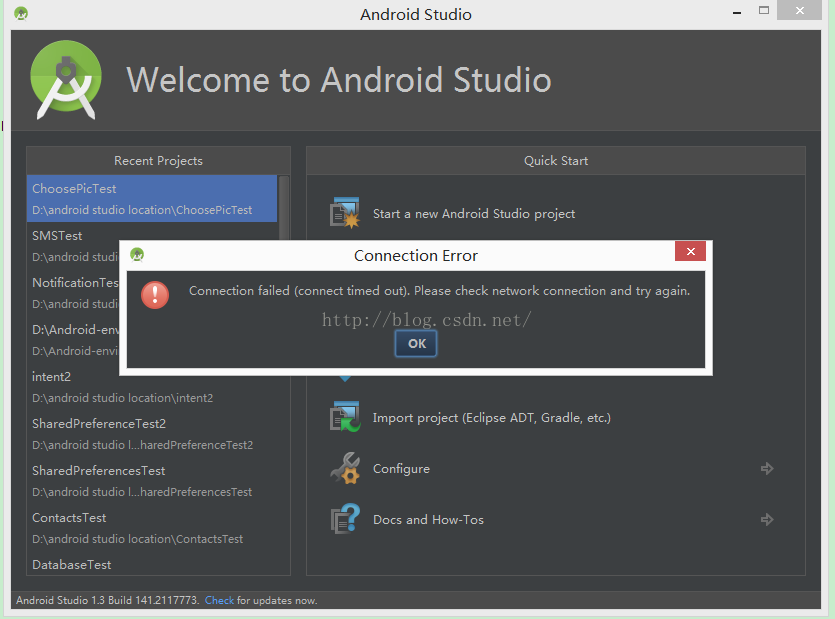This screenshot has height=619, width=835.
Task: Click path 'D:\android studio location\intent2'
Action: (x=122, y=398)
